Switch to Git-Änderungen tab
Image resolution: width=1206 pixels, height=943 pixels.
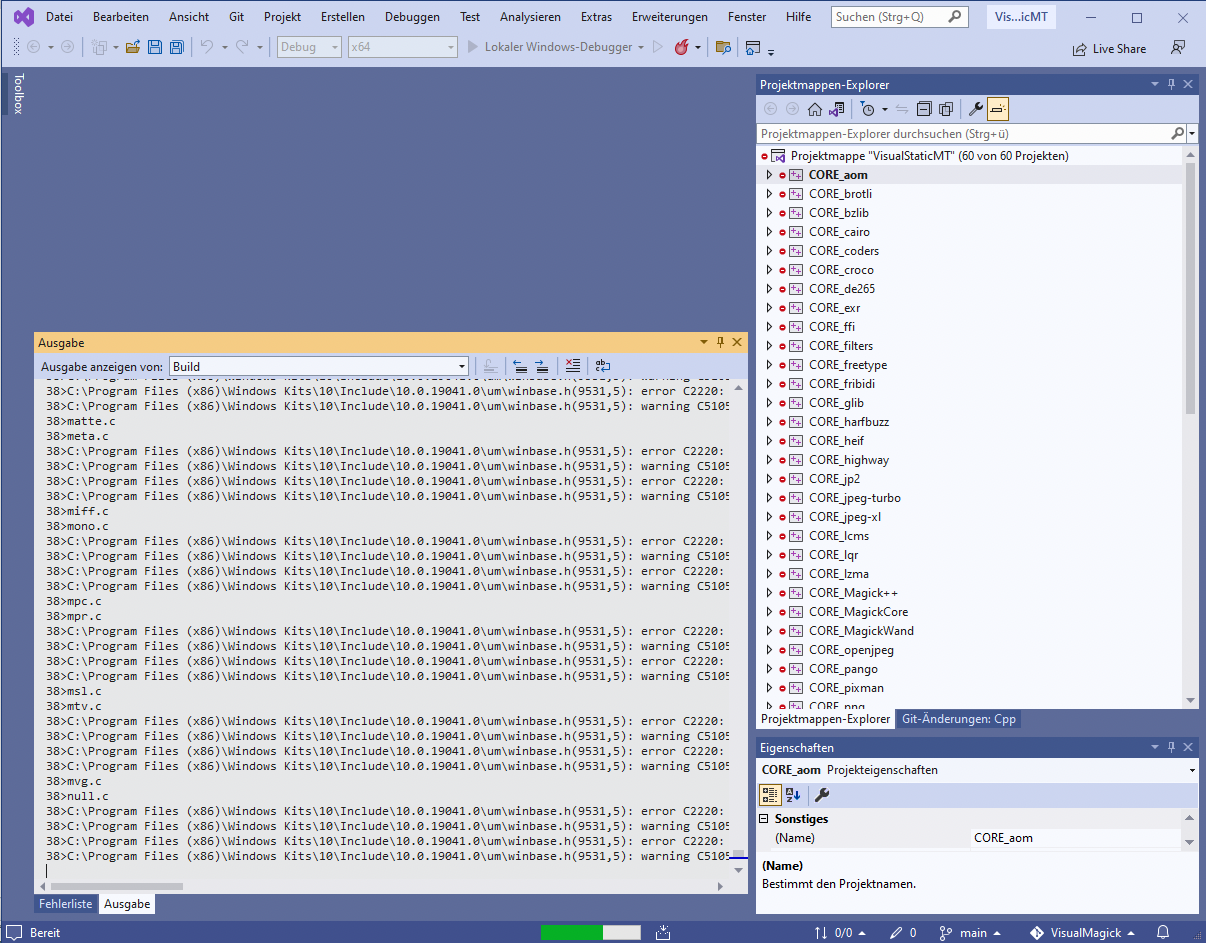click(x=959, y=719)
